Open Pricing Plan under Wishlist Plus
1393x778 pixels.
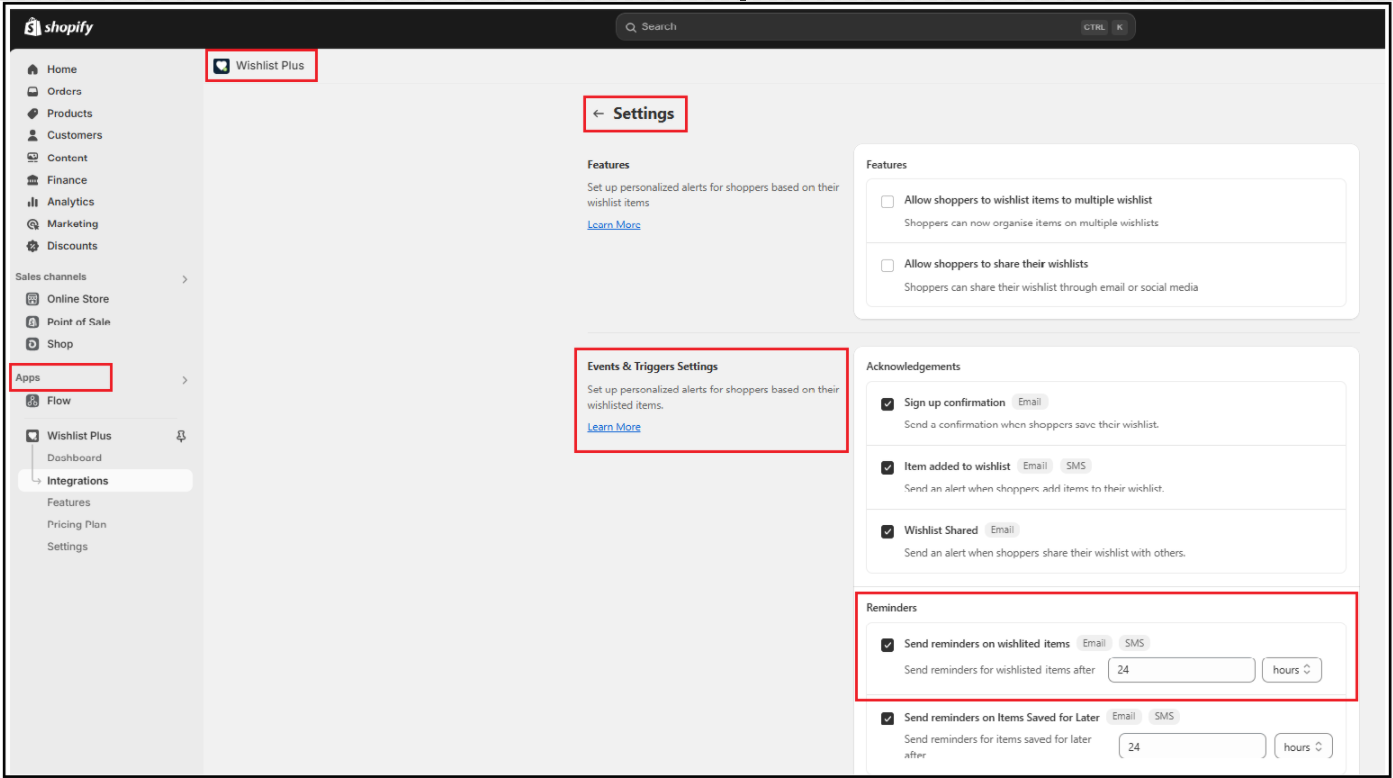pyautogui.click(x=77, y=525)
